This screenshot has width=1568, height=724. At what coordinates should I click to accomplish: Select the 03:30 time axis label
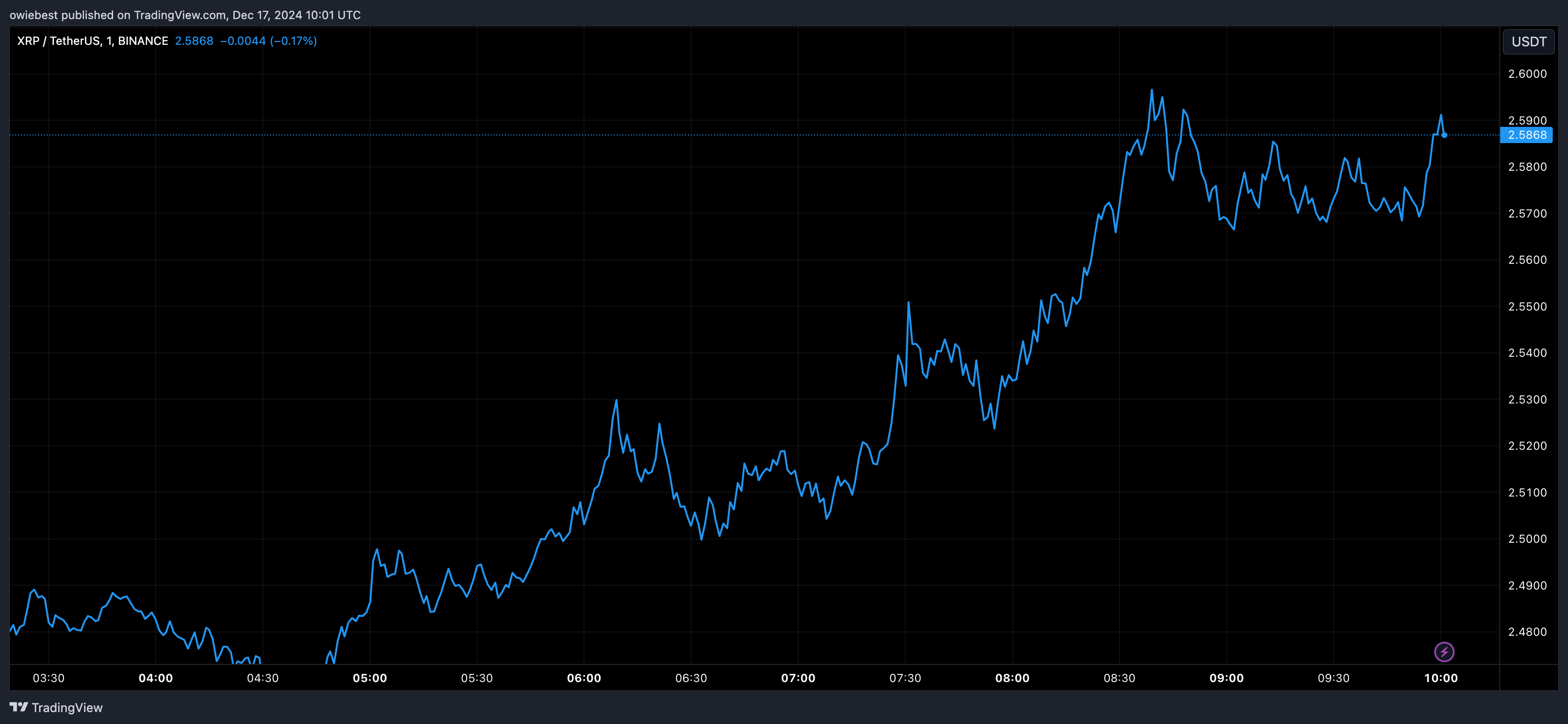coord(49,678)
